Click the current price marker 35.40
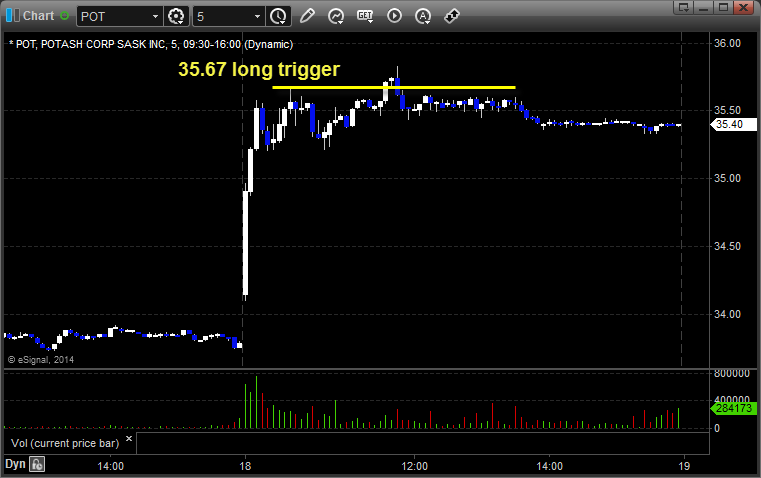 click(733, 124)
